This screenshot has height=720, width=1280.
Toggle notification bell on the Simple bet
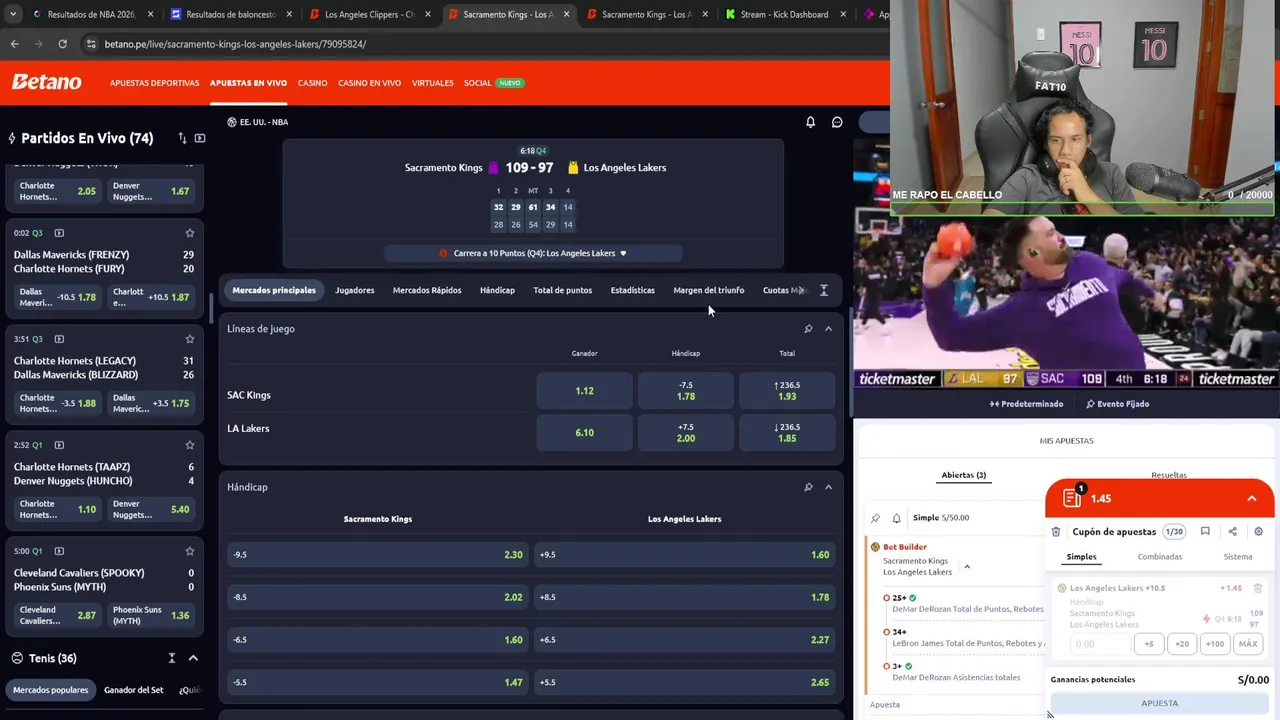pos(896,518)
